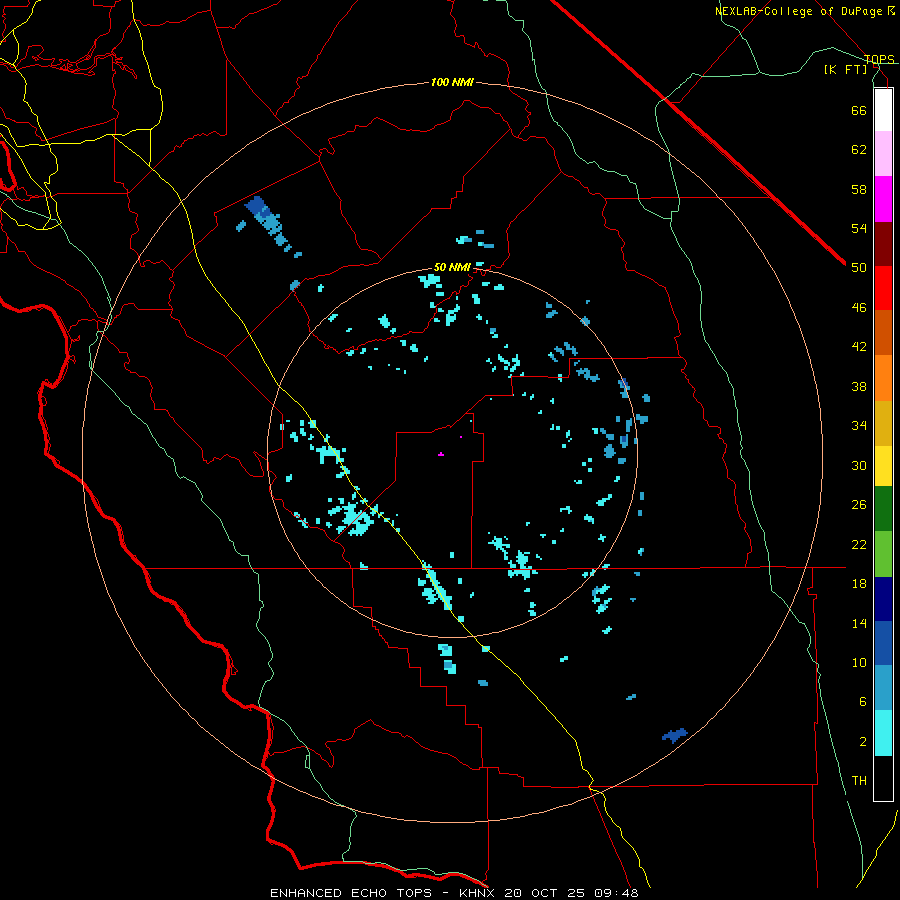Click the larger magenta echo near the radar center
This screenshot has width=900, height=900.
pyautogui.click(x=441, y=454)
